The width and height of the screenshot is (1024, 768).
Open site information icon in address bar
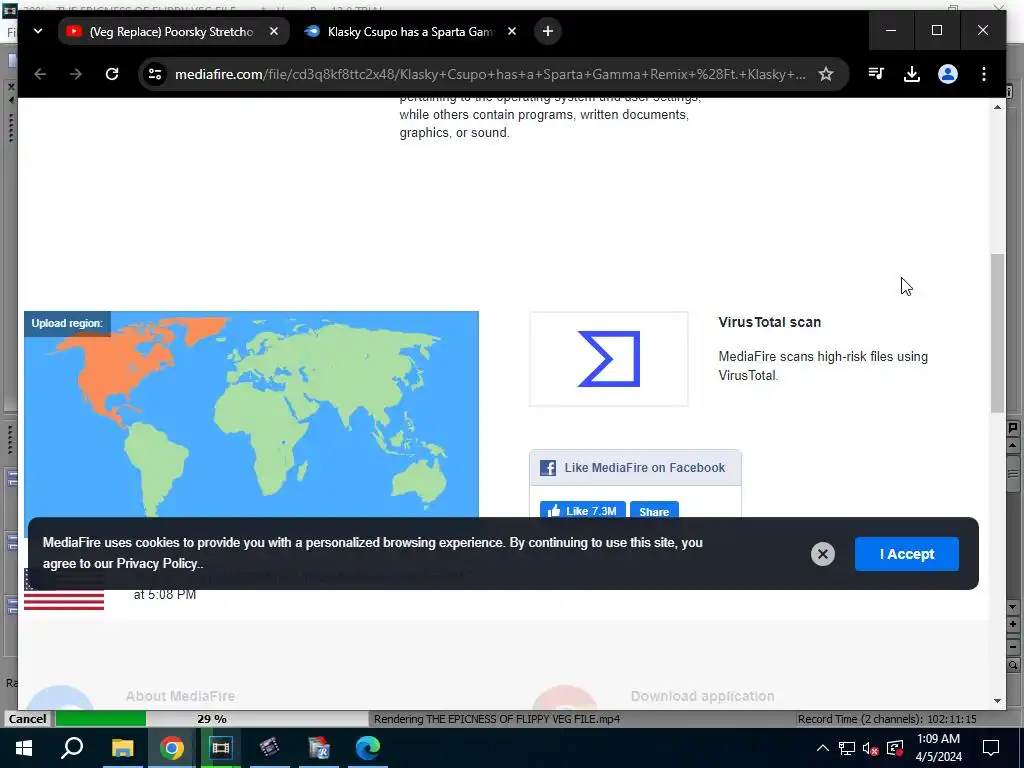point(155,74)
